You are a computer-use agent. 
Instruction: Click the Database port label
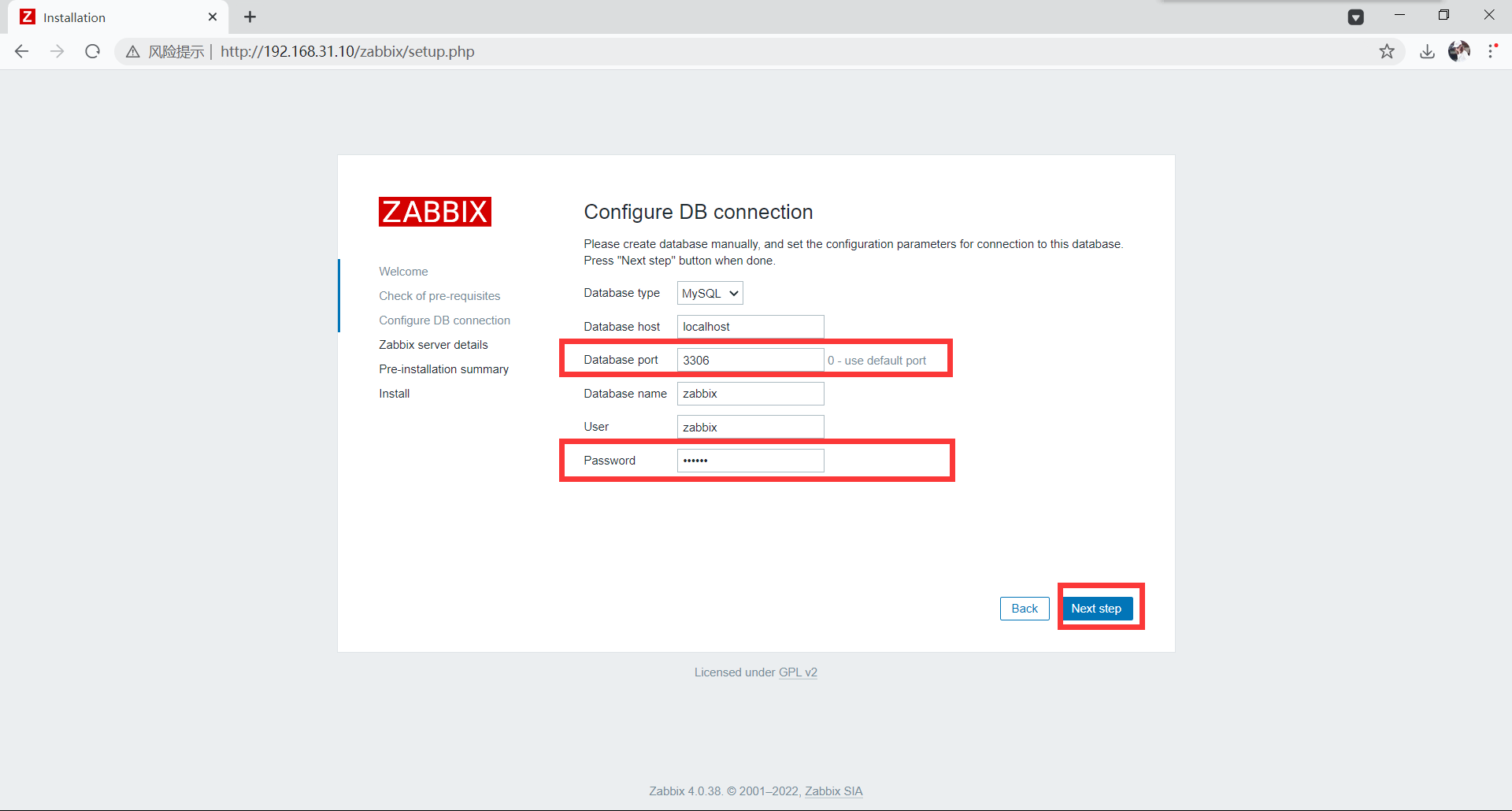tap(621, 360)
